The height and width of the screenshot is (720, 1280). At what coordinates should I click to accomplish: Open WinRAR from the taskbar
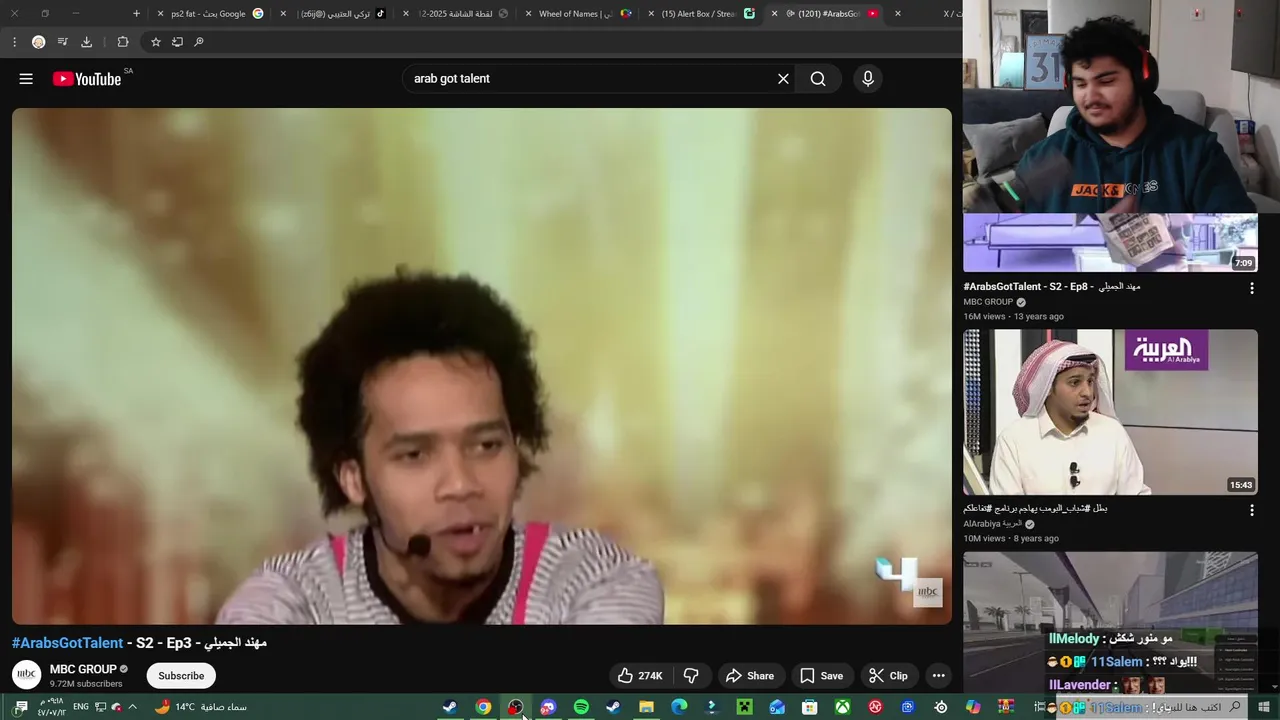1006,707
